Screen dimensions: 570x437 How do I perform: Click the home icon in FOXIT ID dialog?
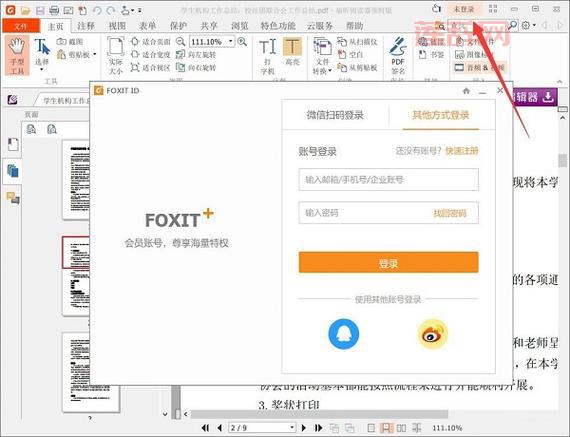tap(466, 91)
